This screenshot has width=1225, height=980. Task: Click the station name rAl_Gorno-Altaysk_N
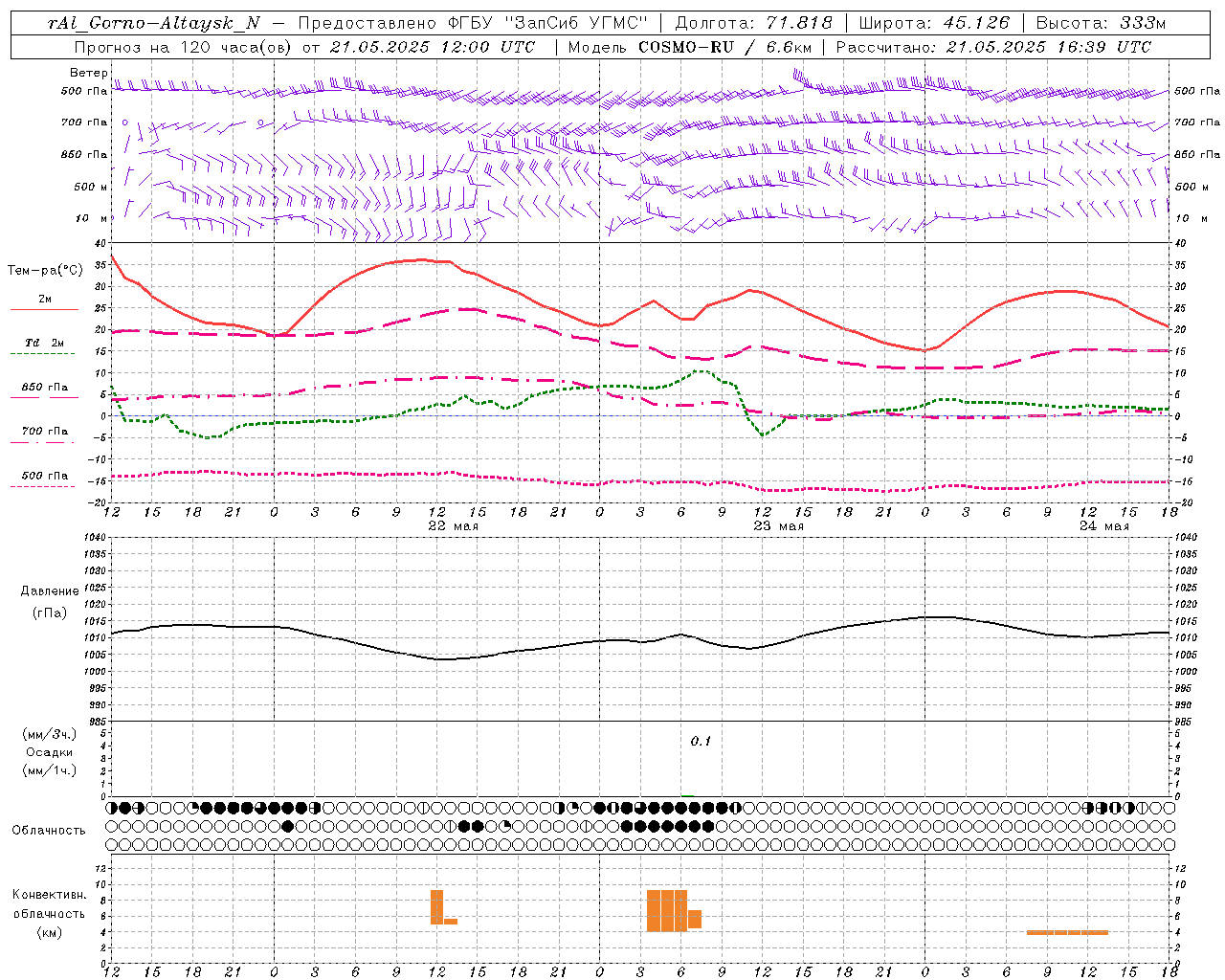(x=153, y=23)
